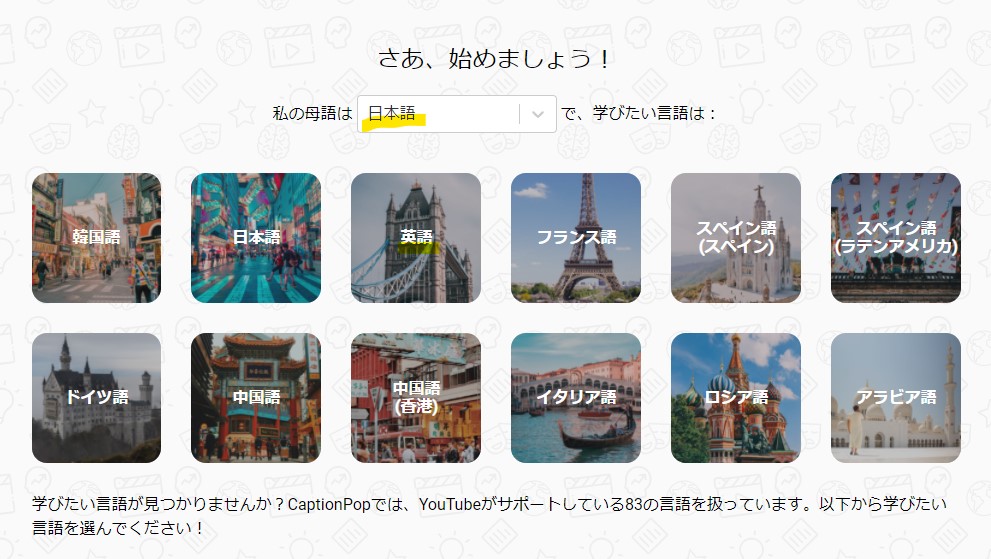This screenshot has height=559, width=991.
Task: Select the 中国語 (香港) tile
Action: (416, 398)
